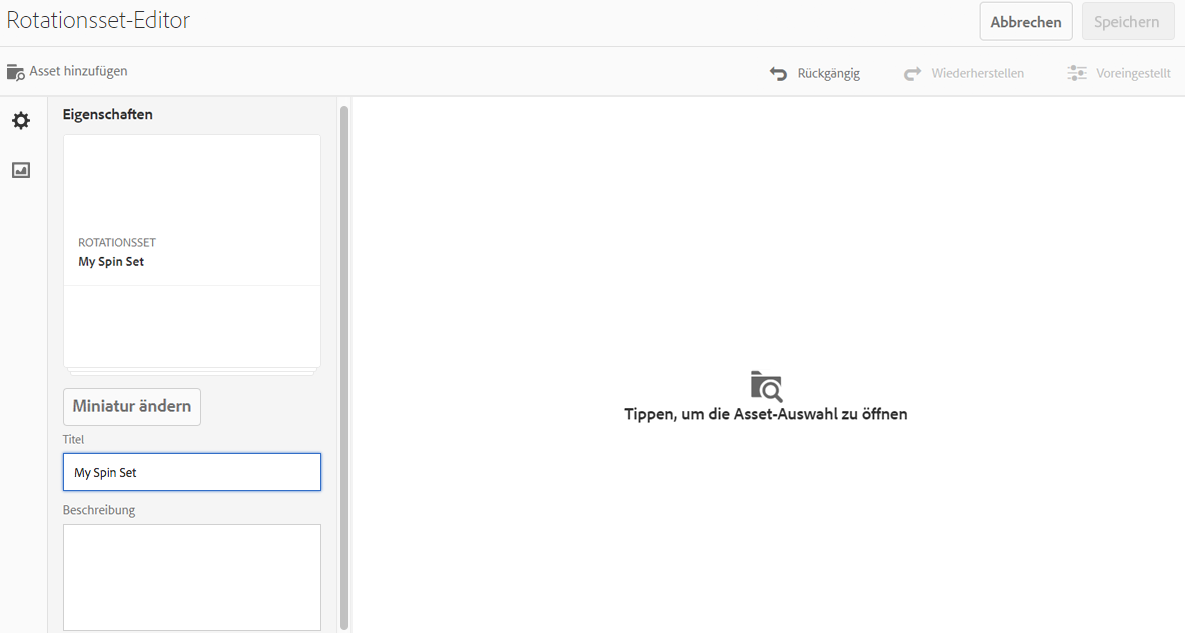Click the ROTATIONSSET label on card
1185x633 pixels.
point(117,242)
